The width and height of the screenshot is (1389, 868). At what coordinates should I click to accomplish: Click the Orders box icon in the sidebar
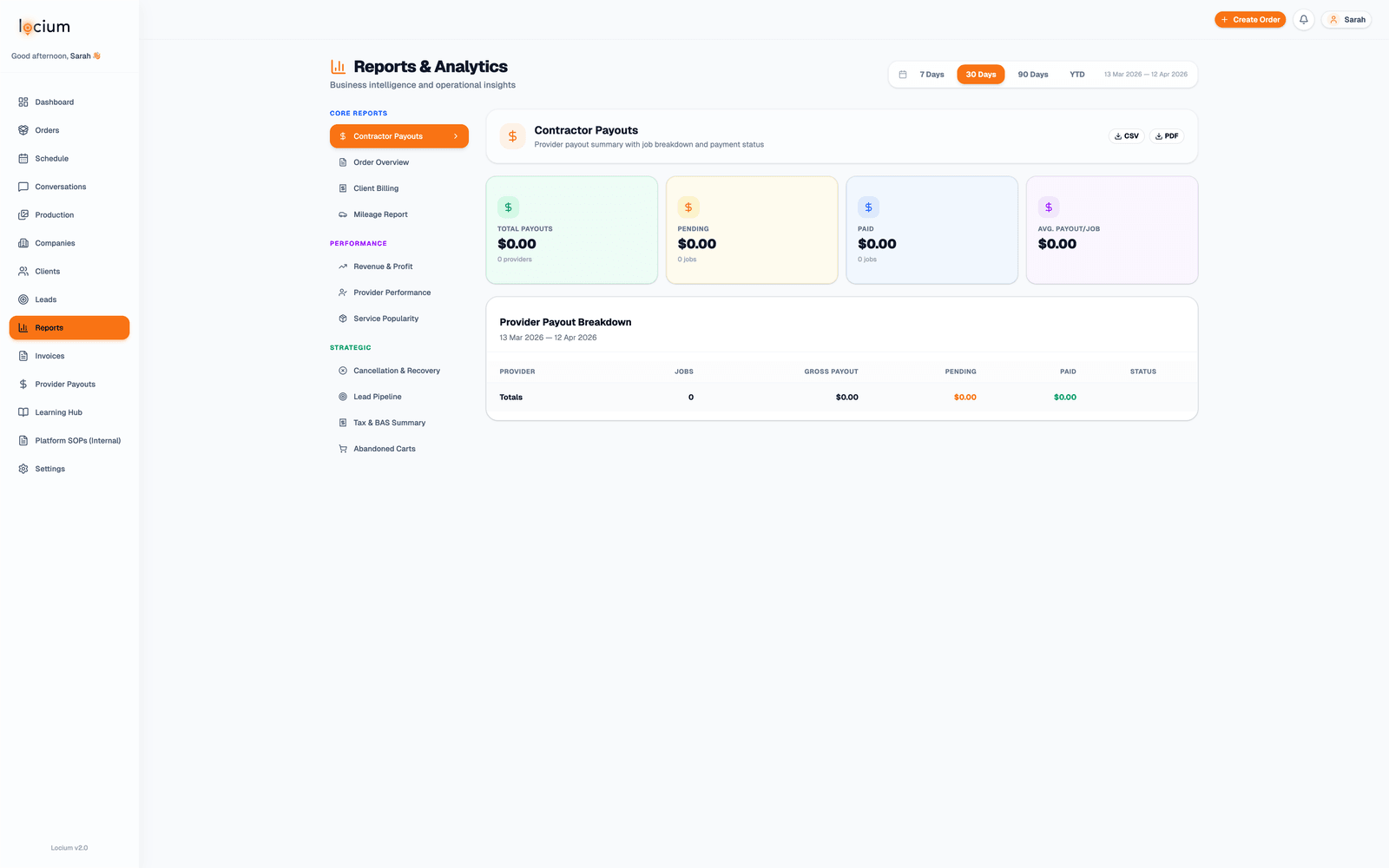tap(23, 130)
